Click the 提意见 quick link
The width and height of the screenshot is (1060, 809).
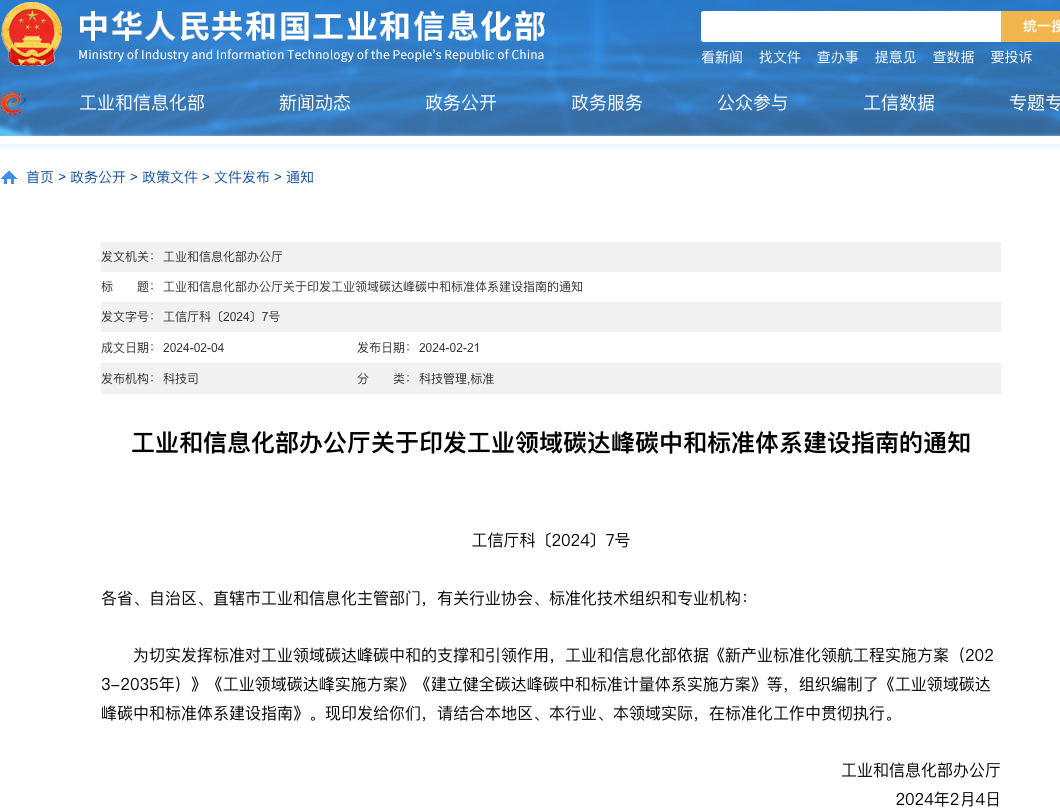894,57
